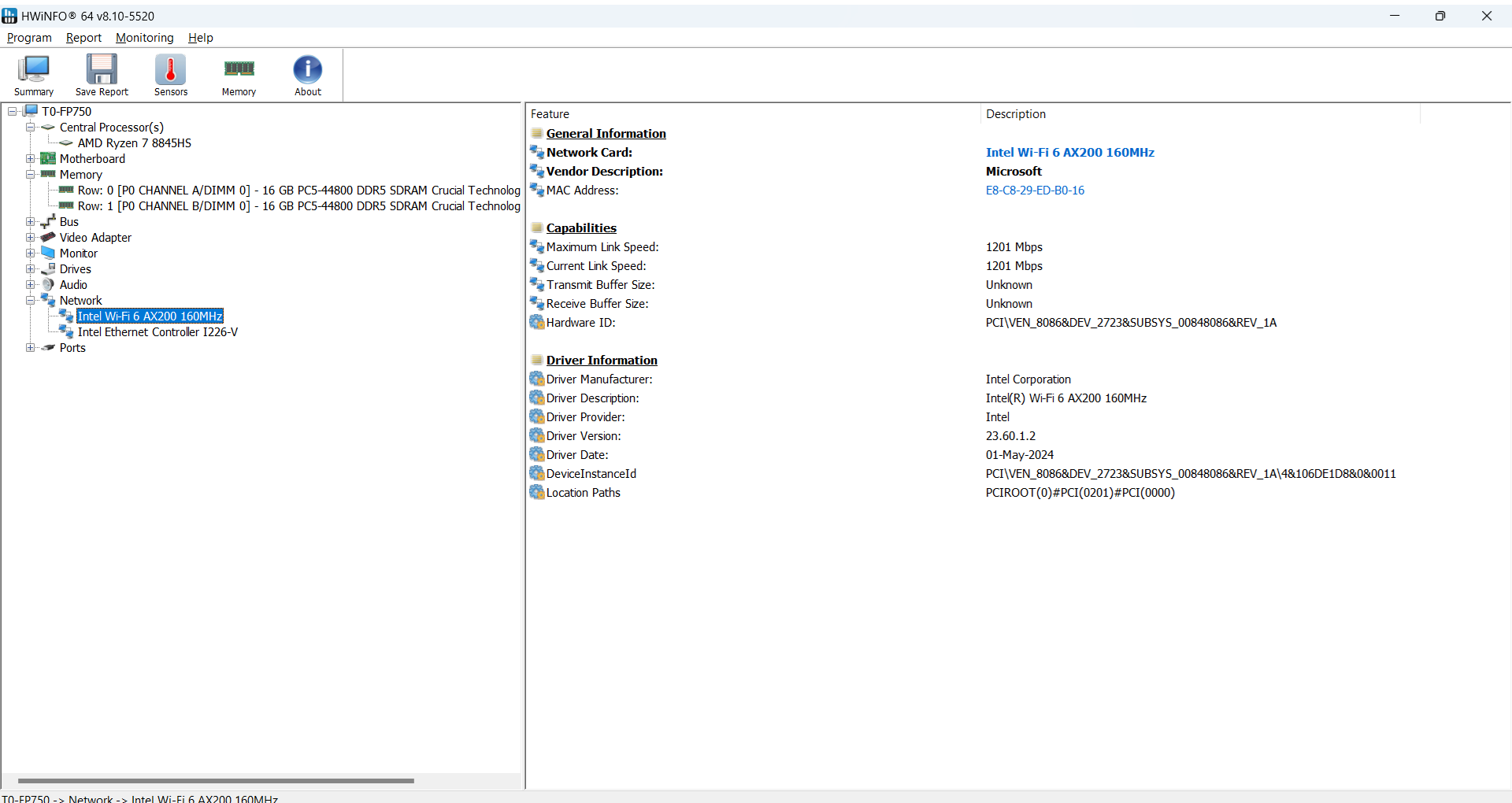The width and height of the screenshot is (1512, 803).
Task: Click the Drives node icon
Action: tap(48, 268)
